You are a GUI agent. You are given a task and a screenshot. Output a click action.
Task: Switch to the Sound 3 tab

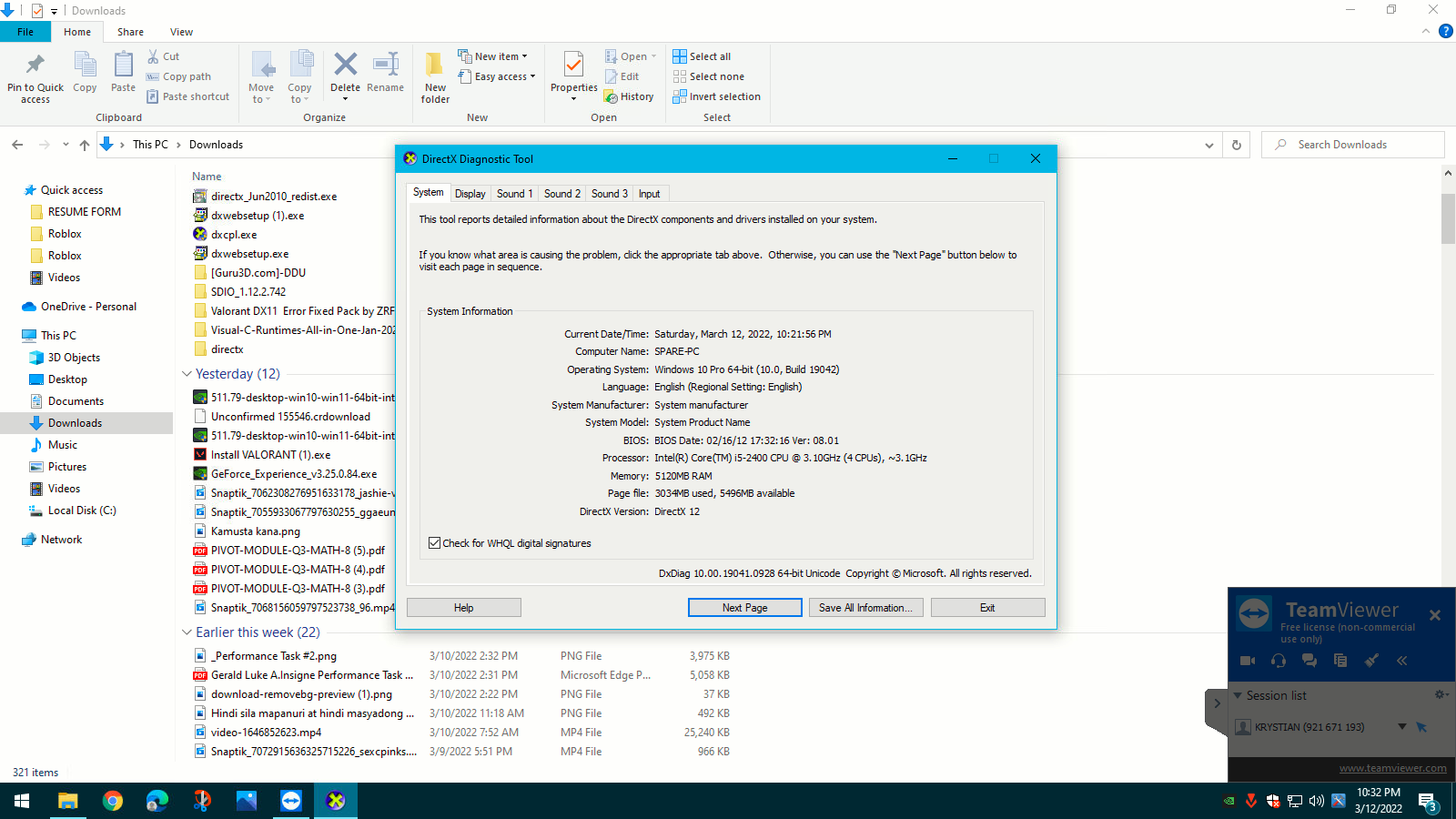tap(609, 194)
